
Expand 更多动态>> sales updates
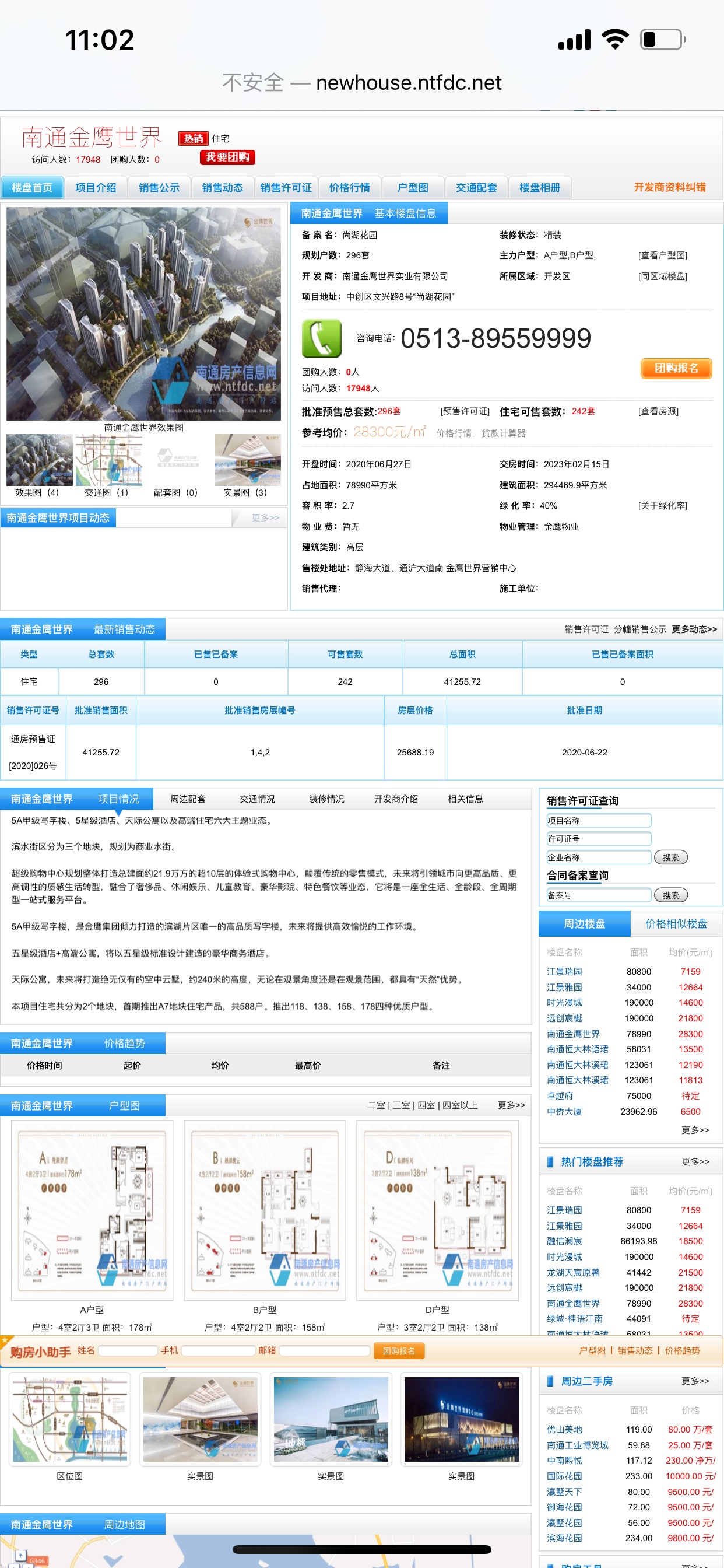[694, 629]
